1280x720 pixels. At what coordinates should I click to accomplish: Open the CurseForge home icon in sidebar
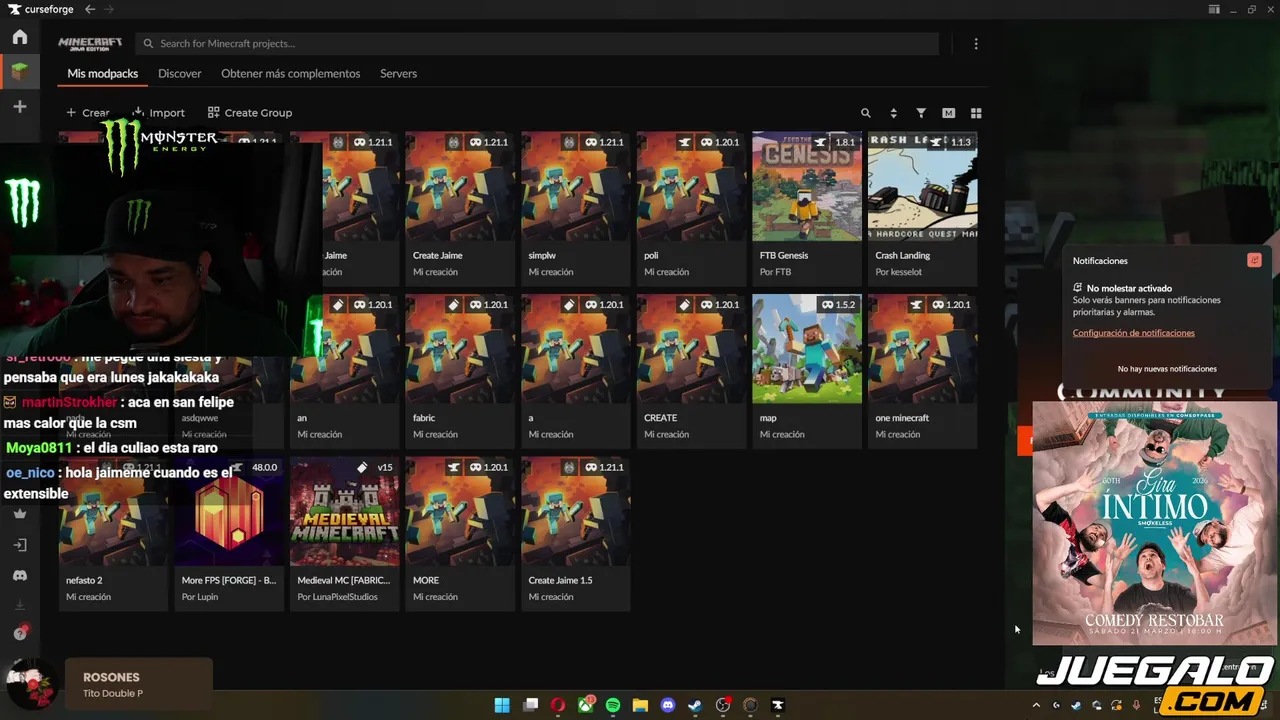tap(20, 38)
